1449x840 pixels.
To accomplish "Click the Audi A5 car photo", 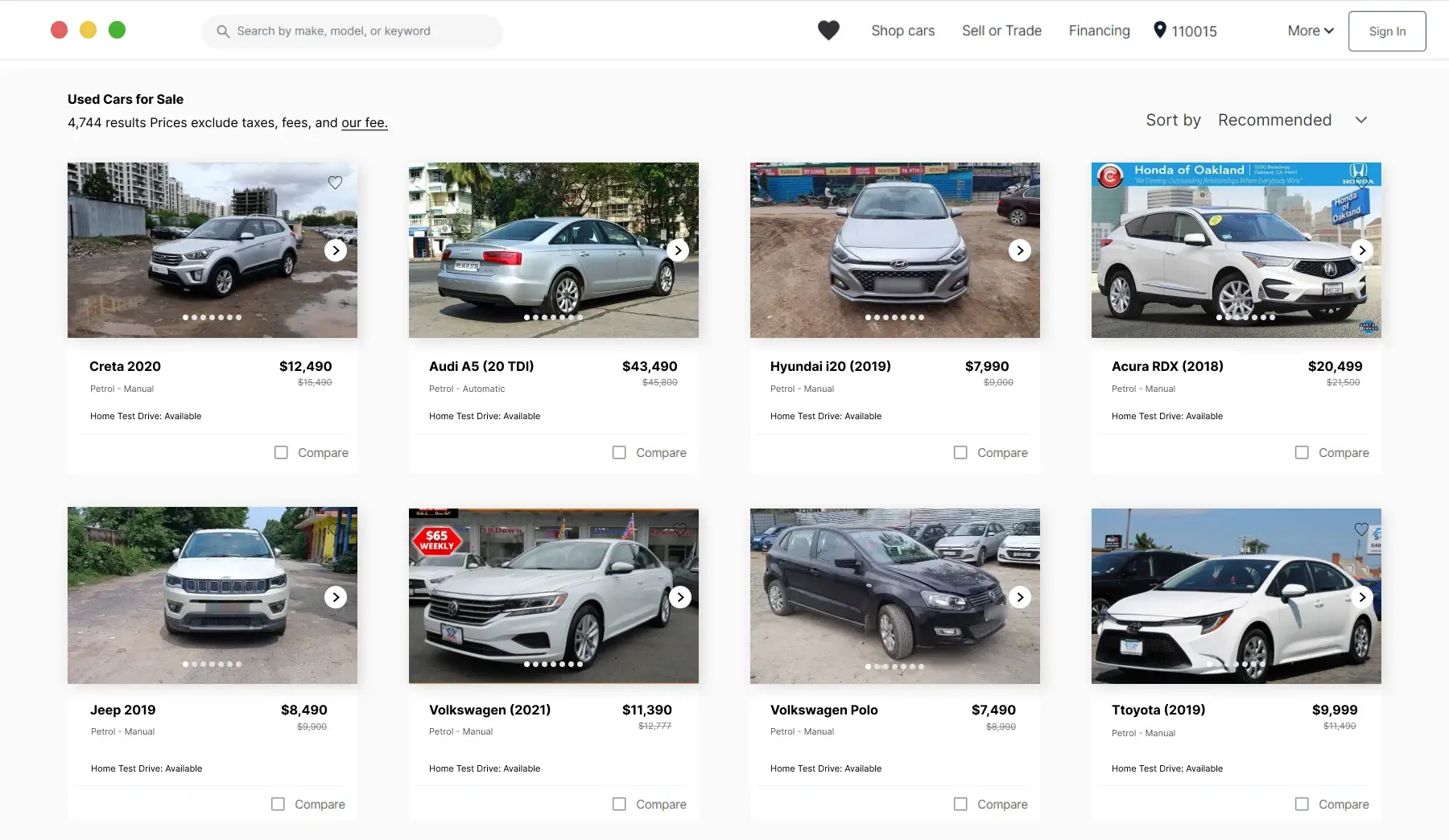I will [554, 250].
